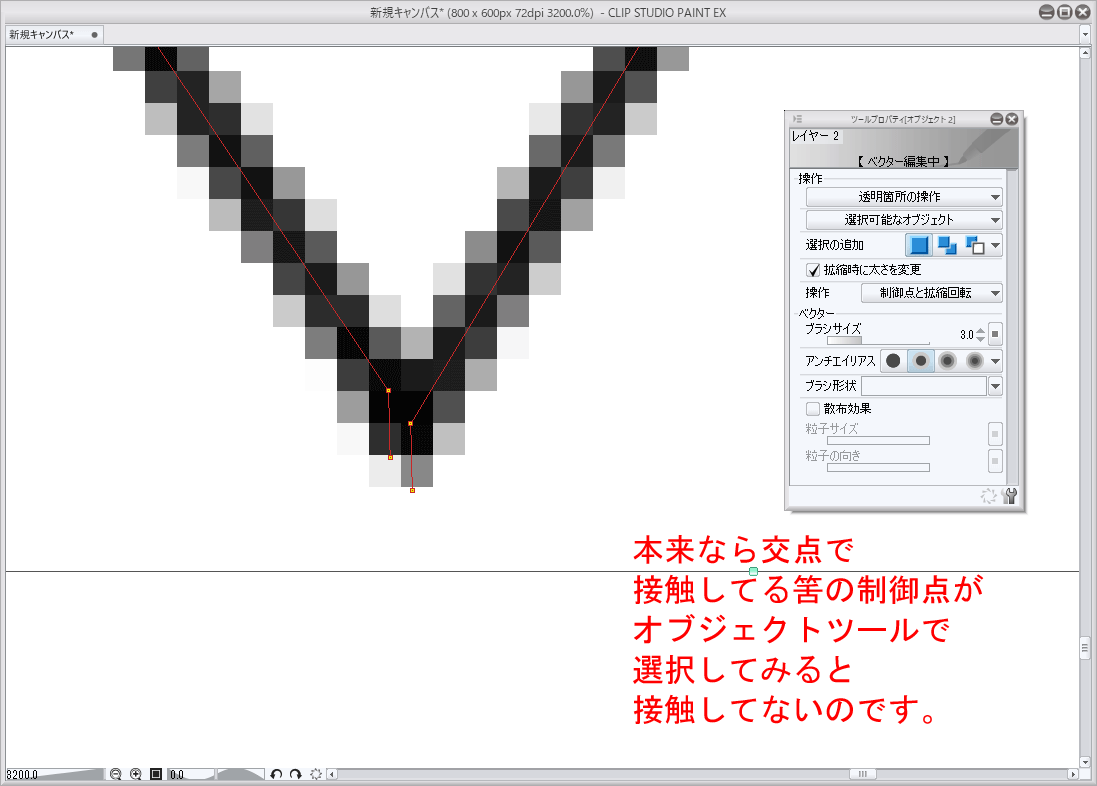This screenshot has height=786, width=1097.
Task: Select anti-aliasing none option
Action: [893, 361]
